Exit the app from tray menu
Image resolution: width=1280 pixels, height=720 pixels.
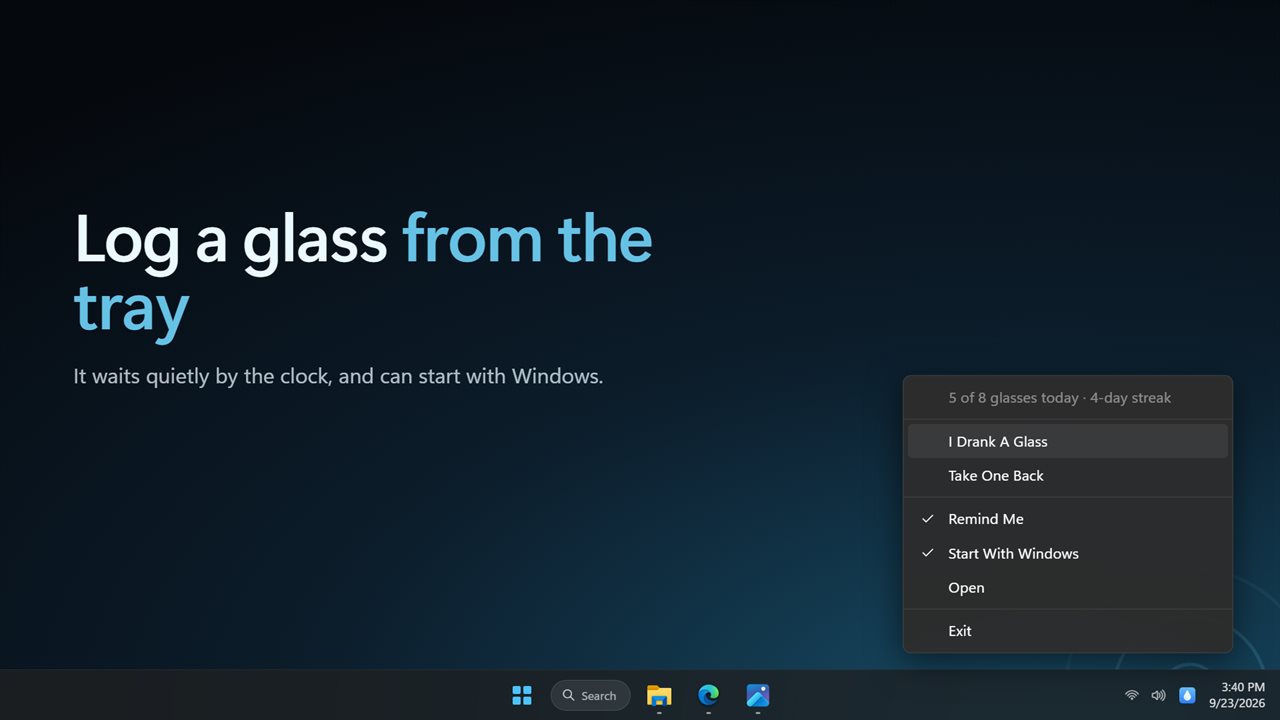click(x=1068, y=631)
